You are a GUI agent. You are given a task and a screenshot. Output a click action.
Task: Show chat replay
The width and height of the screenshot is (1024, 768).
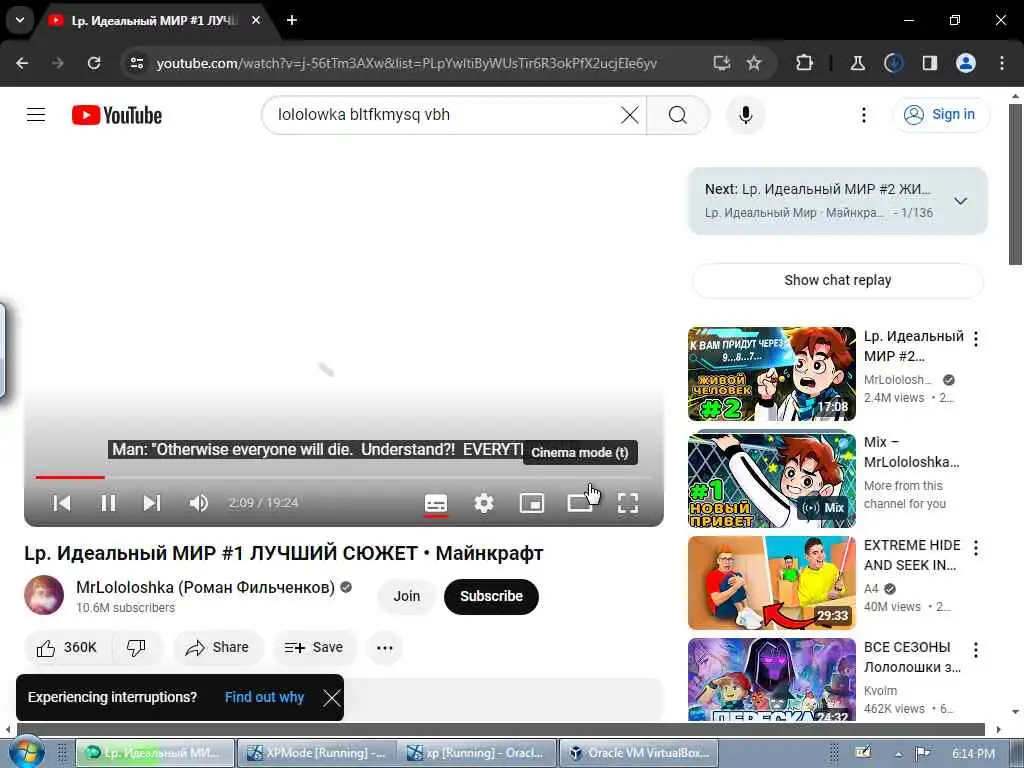[837, 280]
